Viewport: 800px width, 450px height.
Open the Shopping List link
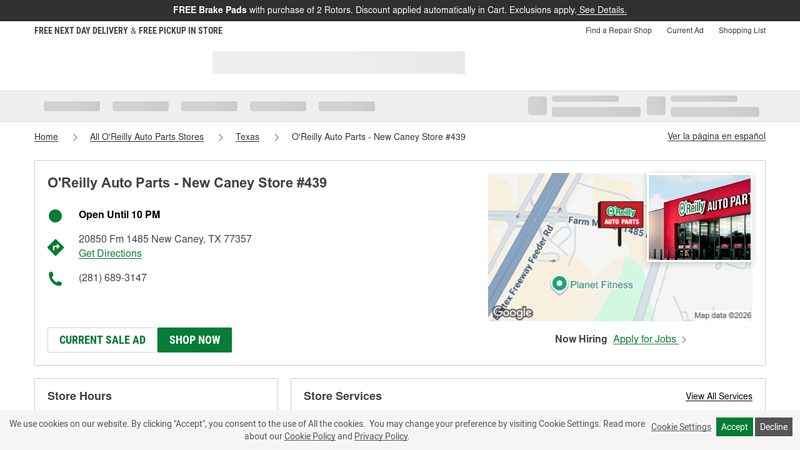click(742, 31)
